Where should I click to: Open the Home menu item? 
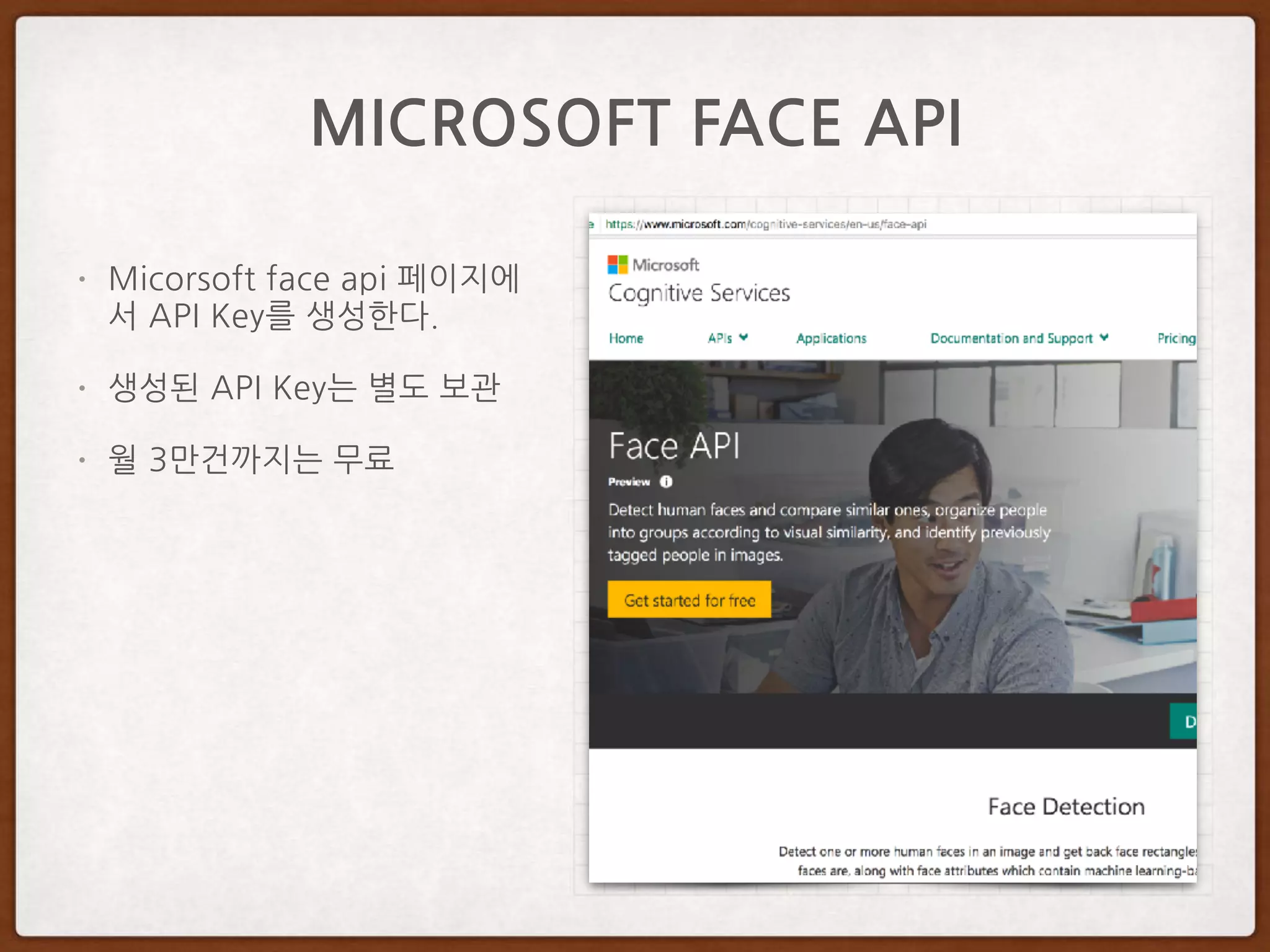point(626,338)
